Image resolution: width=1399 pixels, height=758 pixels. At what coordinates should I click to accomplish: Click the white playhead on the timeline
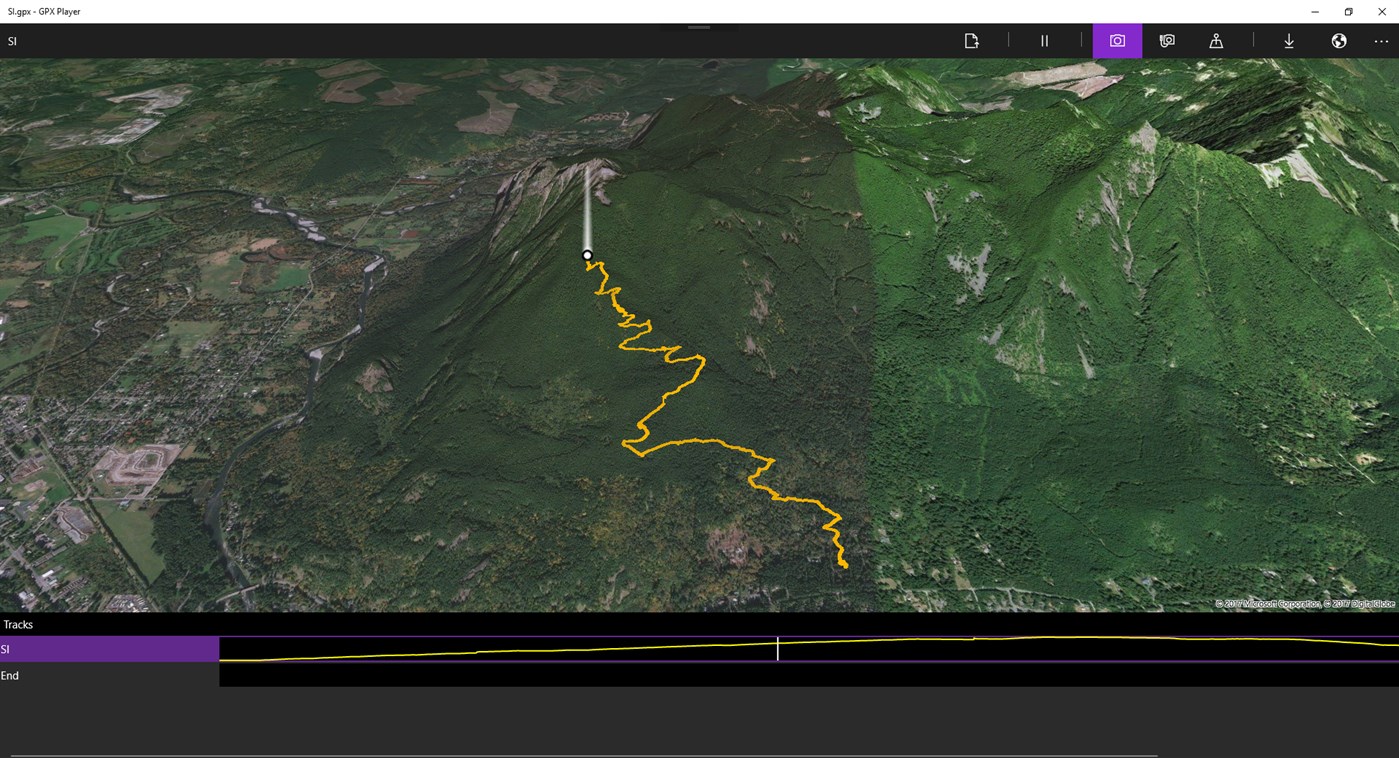click(x=777, y=648)
